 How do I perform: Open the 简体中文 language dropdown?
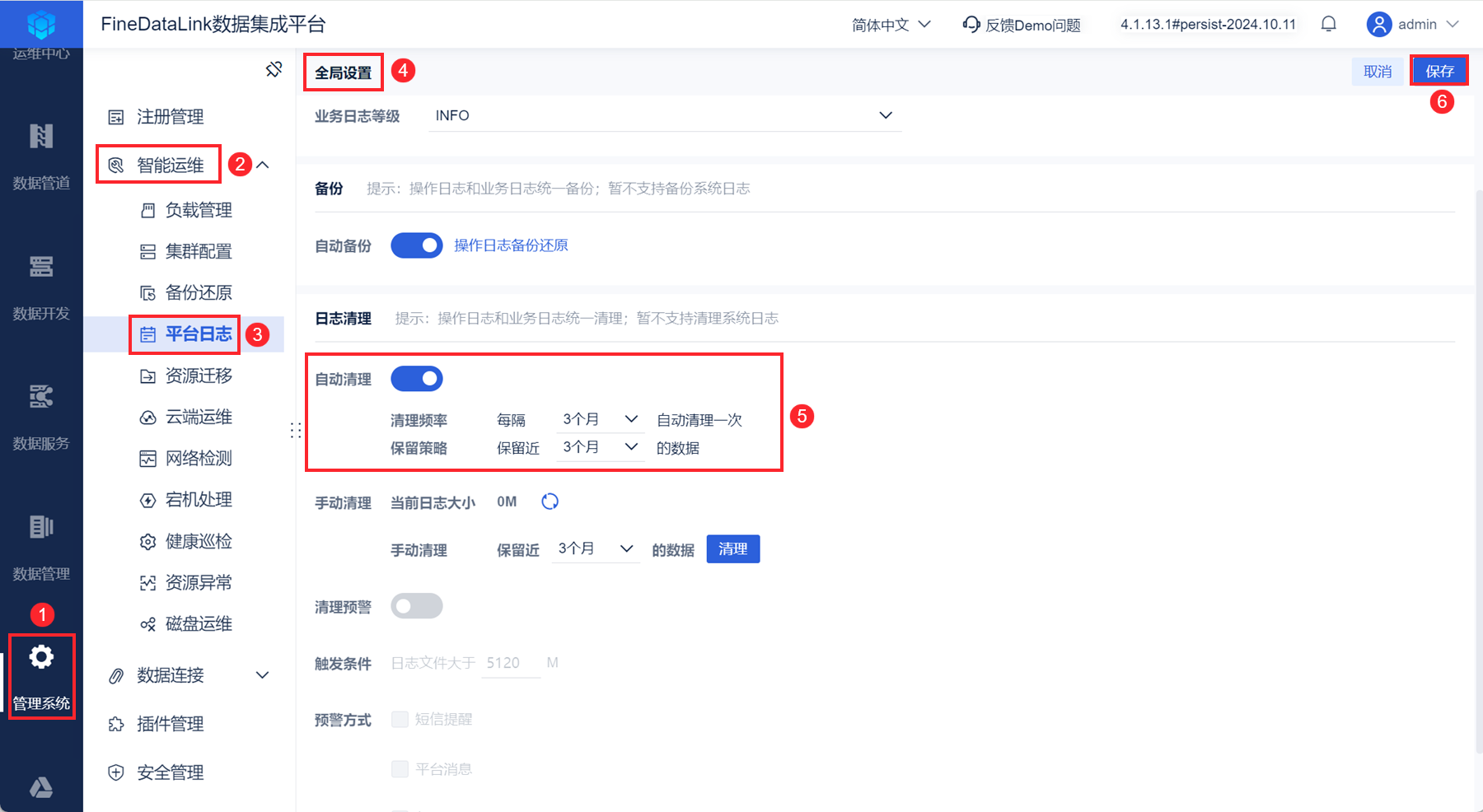point(891,25)
